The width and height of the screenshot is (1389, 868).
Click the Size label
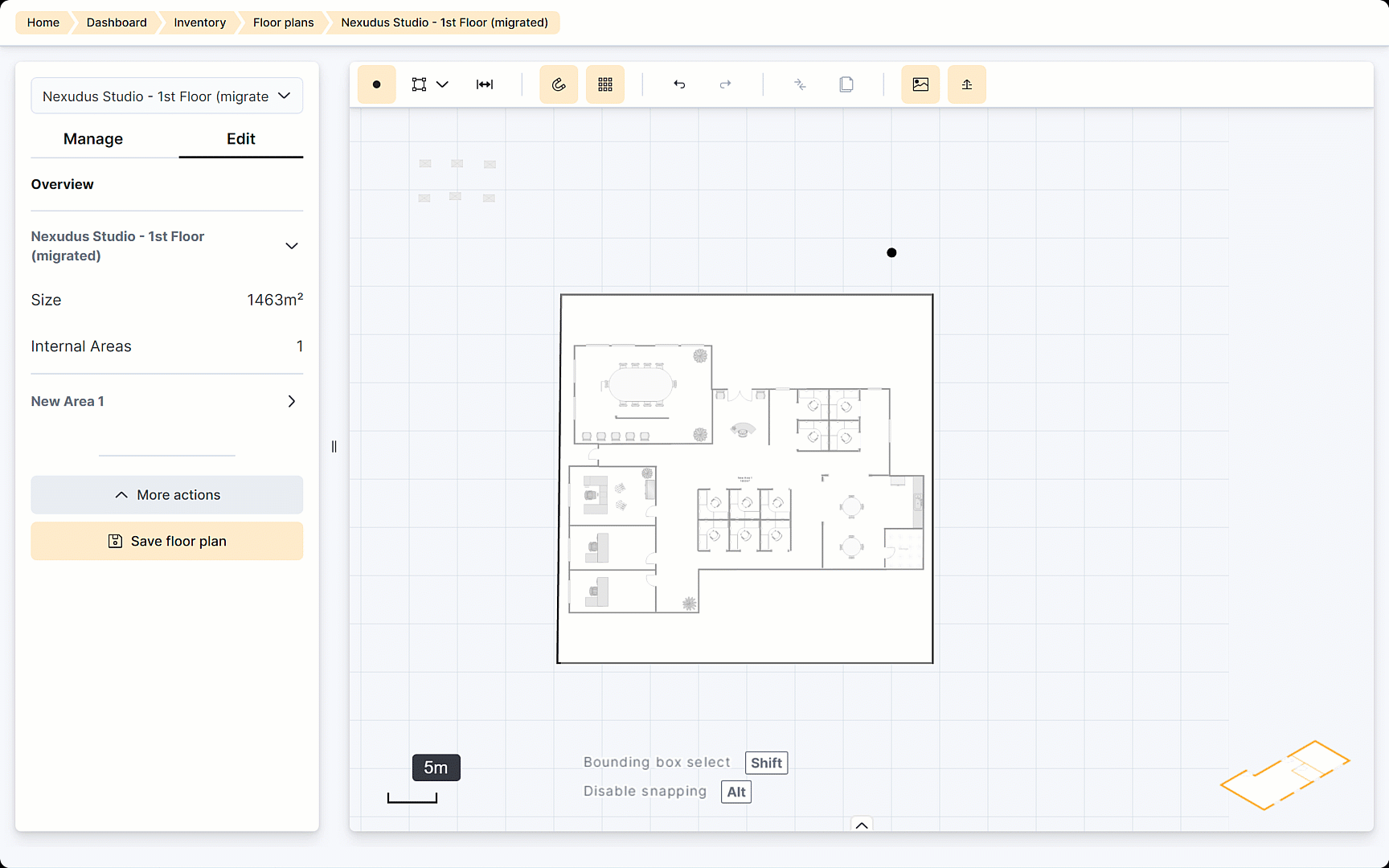click(46, 300)
